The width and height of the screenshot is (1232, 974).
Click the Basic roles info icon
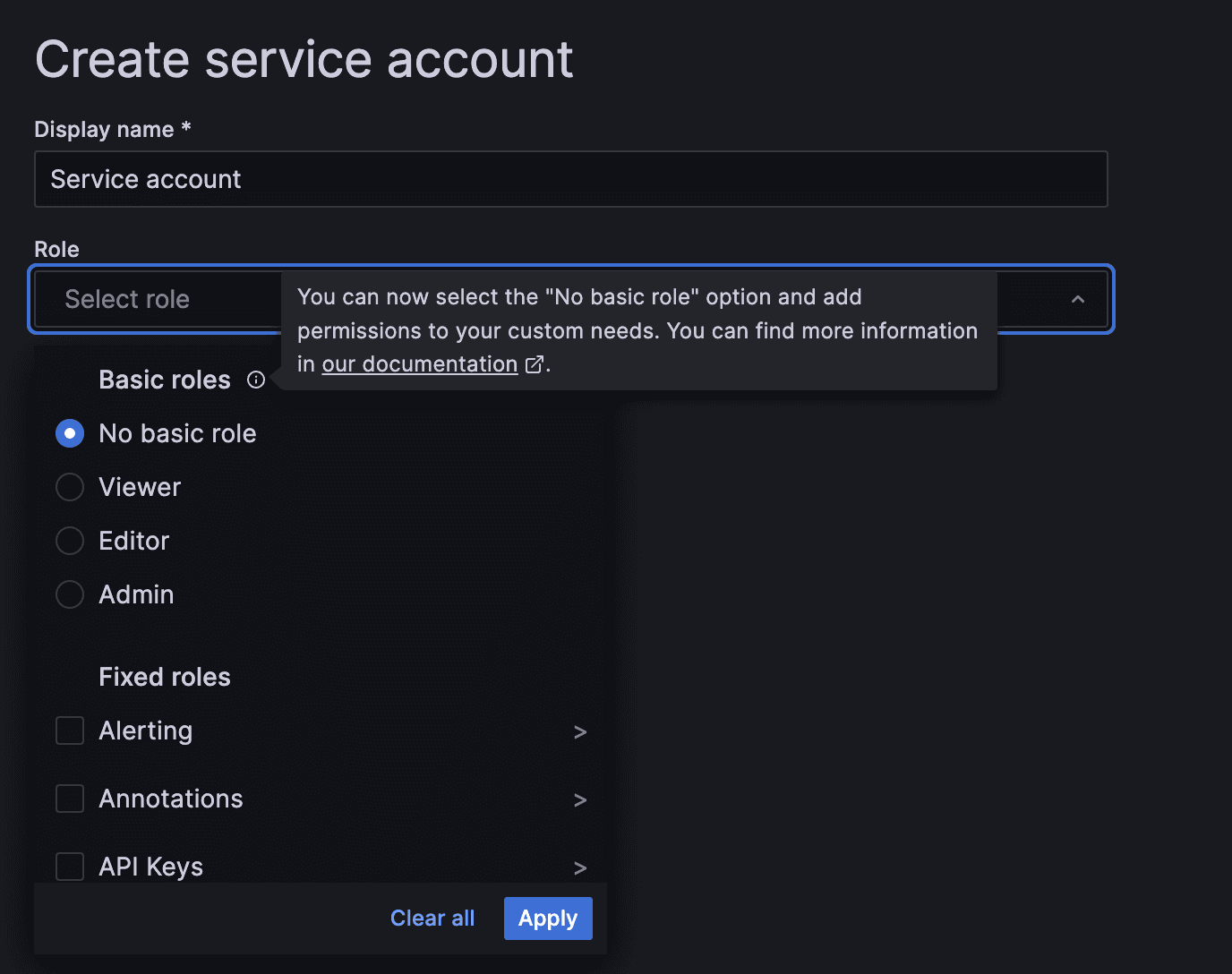(x=256, y=380)
